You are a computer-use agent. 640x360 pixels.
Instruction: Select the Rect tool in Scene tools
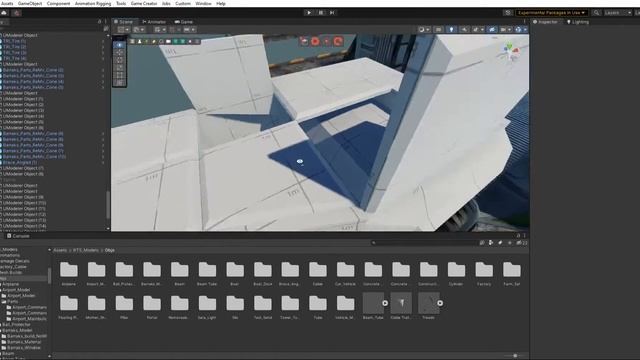click(119, 75)
